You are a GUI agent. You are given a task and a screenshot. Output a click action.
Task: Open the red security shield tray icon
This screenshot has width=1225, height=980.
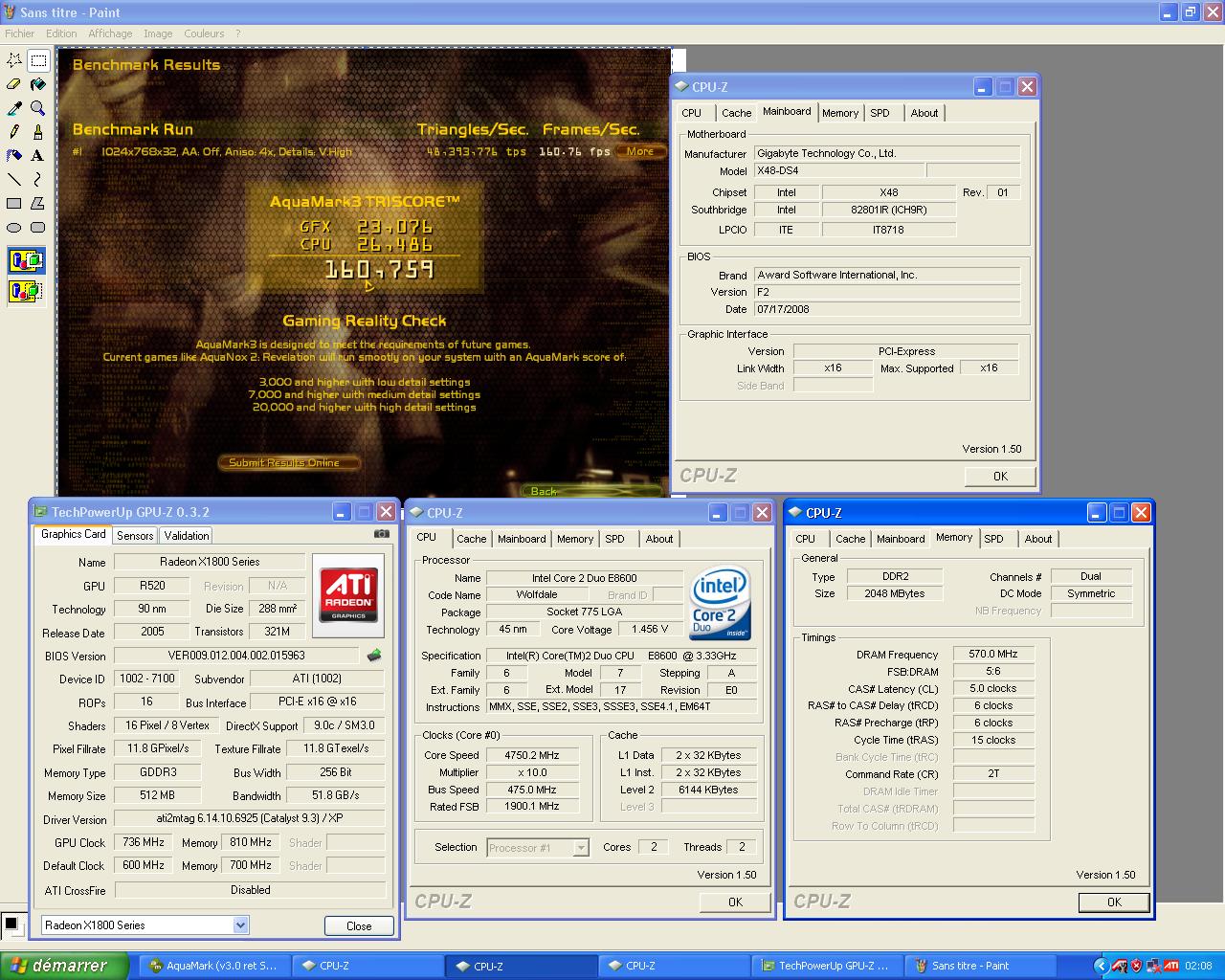(x=1136, y=966)
